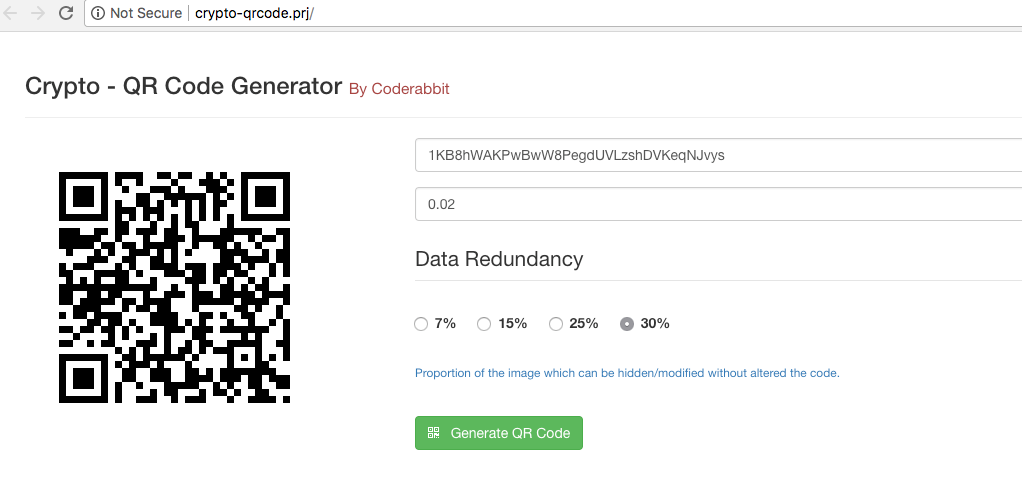Open site info circle icon
The image size is (1022, 489).
coord(98,14)
